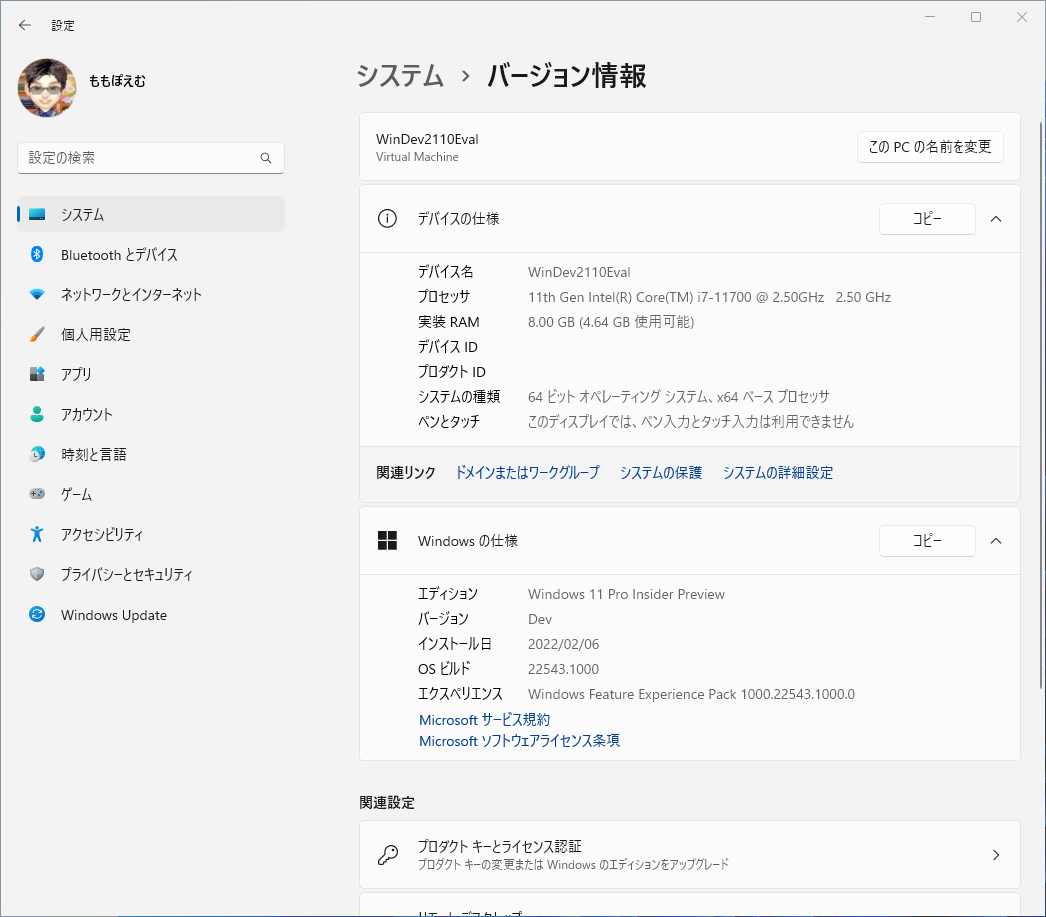Open the privacy shield icon

[x=37, y=574]
